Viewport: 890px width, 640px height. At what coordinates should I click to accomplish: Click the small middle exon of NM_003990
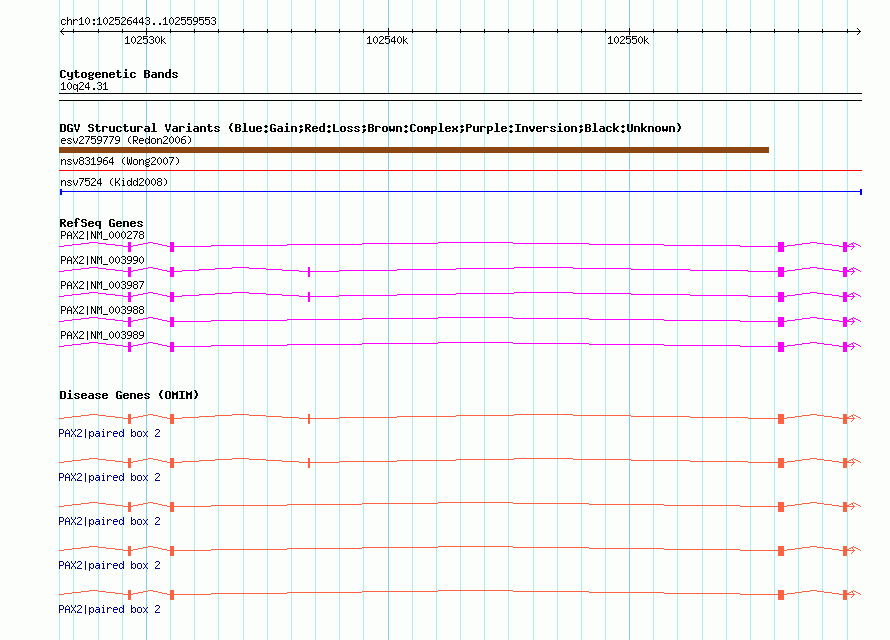[309, 272]
